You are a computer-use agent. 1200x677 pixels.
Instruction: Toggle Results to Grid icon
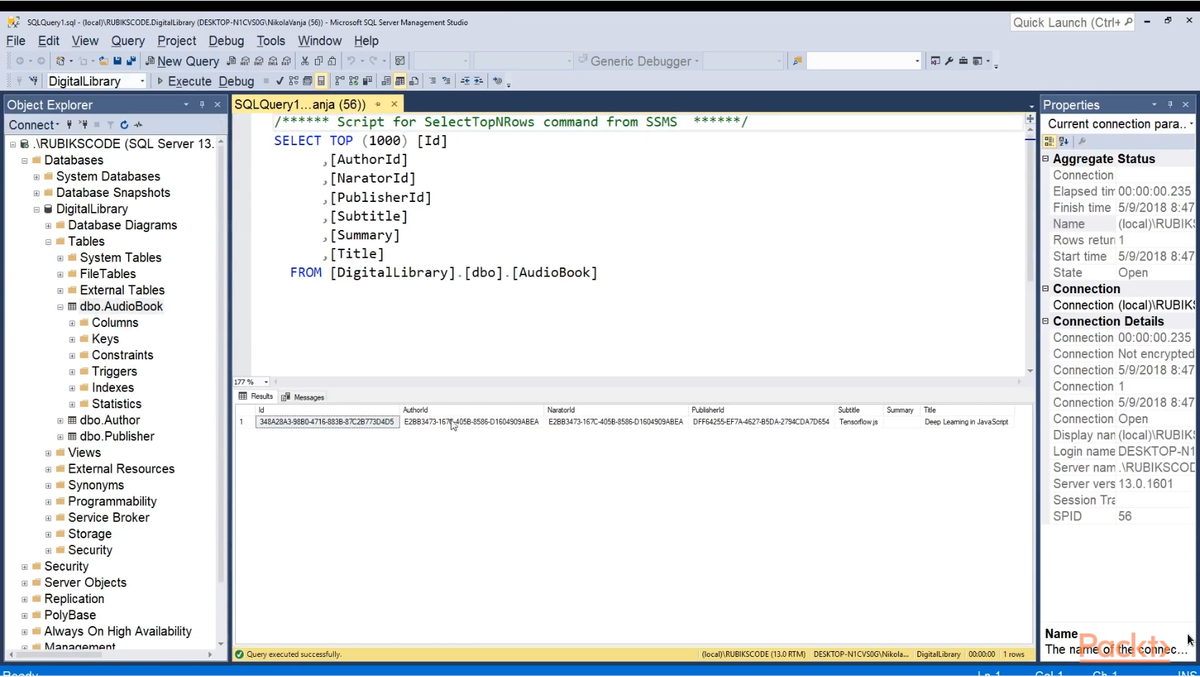click(x=399, y=81)
